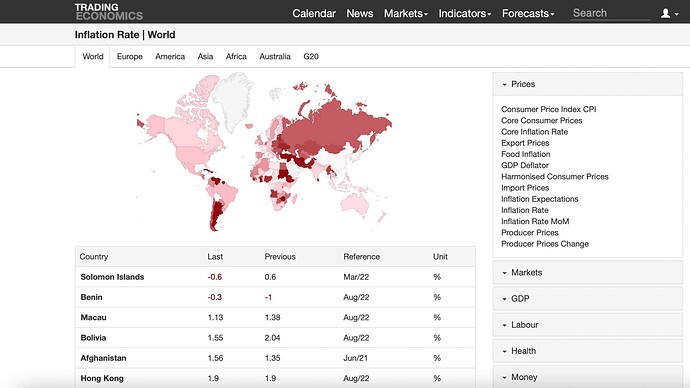
Task: Expand the Health sidebar section
Action: pos(587,351)
